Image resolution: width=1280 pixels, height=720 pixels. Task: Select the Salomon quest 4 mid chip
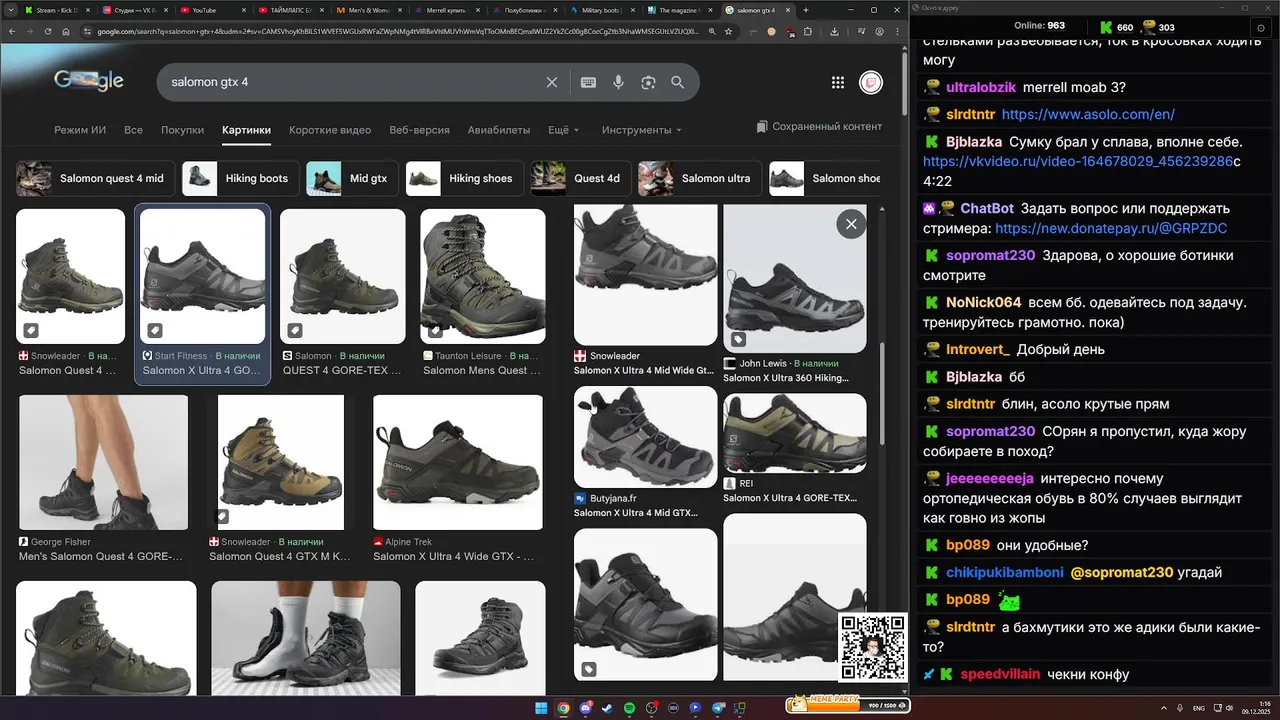click(x=96, y=179)
